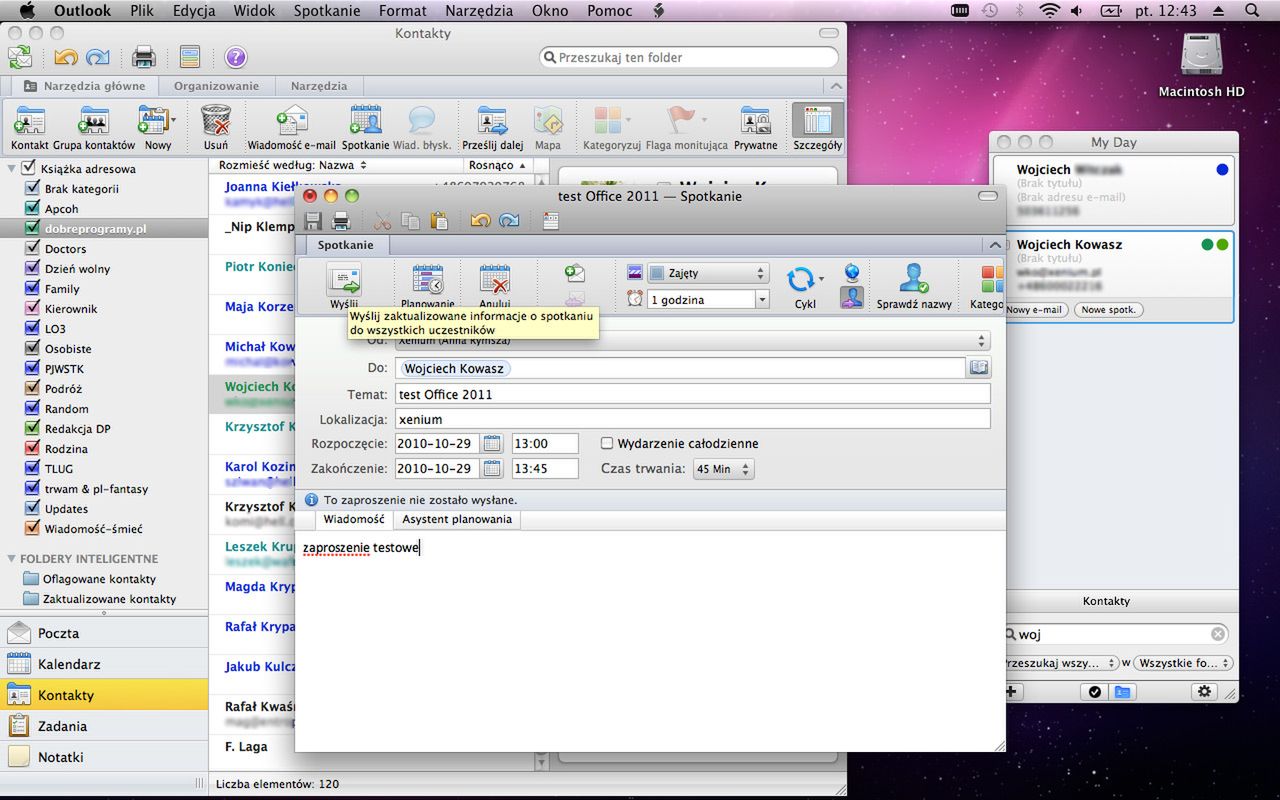This screenshot has width=1280, height=800.
Task: Click the Przeszukaj ten folder search box
Action: coord(689,57)
